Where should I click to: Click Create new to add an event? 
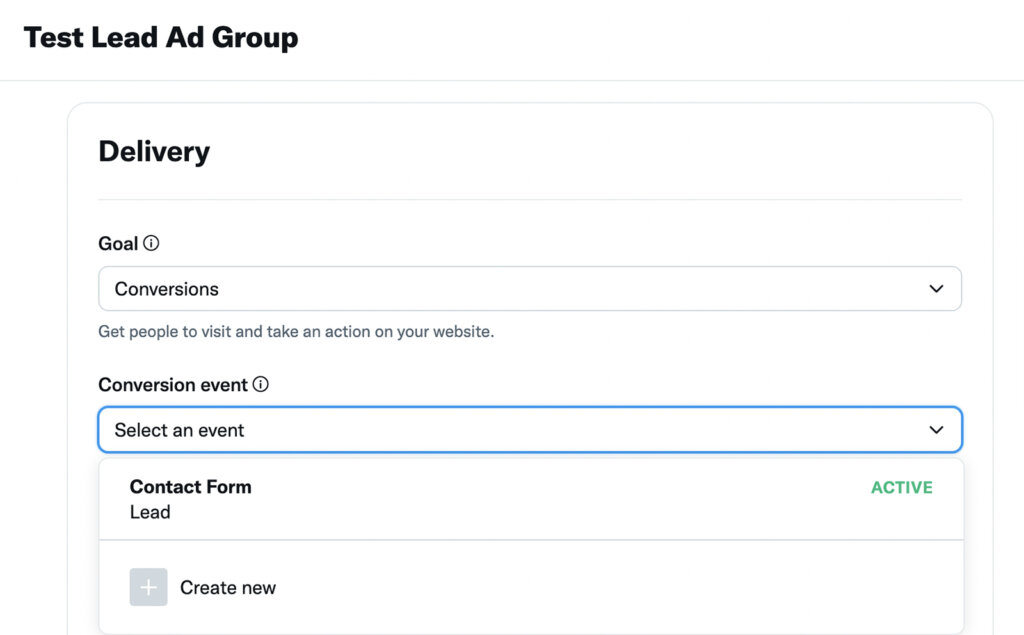point(228,587)
